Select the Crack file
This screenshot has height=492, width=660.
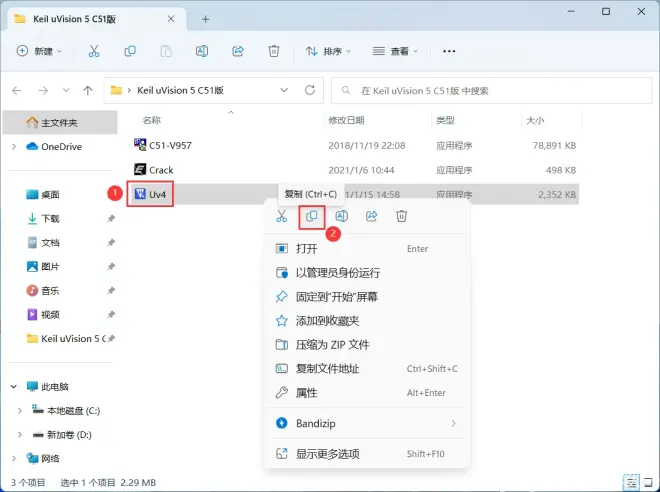354,170
